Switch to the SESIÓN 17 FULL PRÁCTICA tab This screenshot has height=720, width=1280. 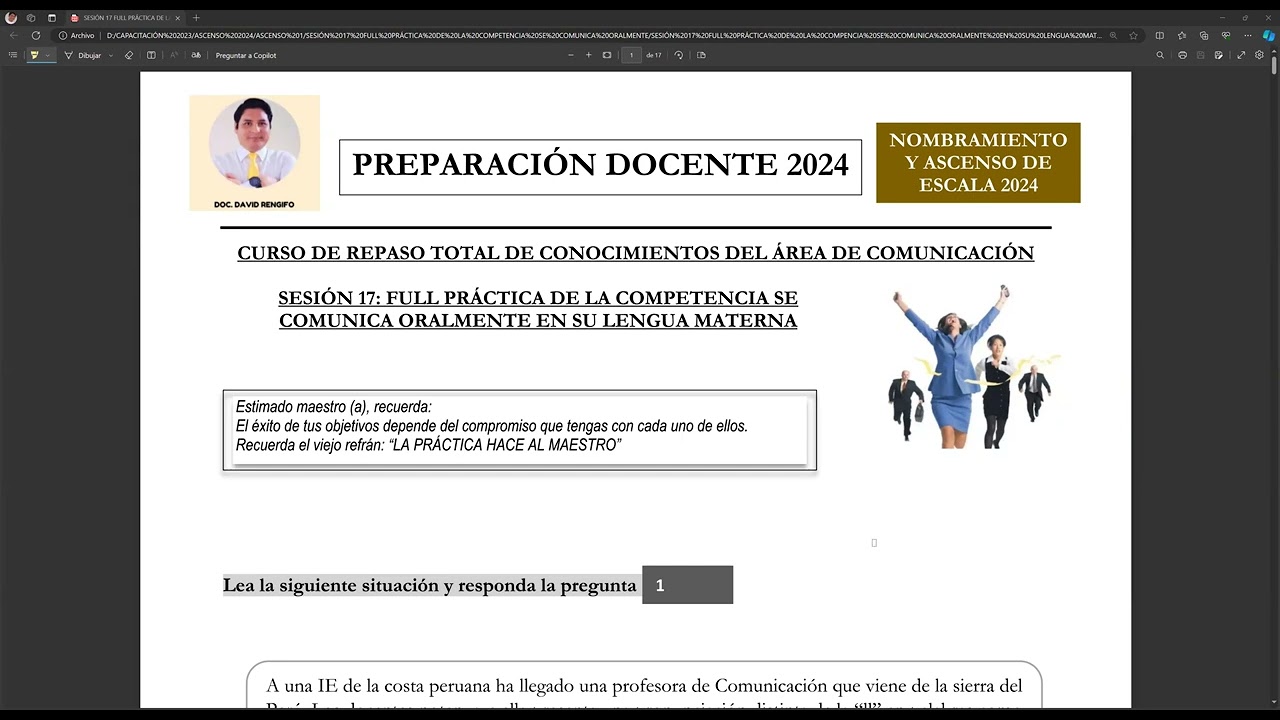124,18
